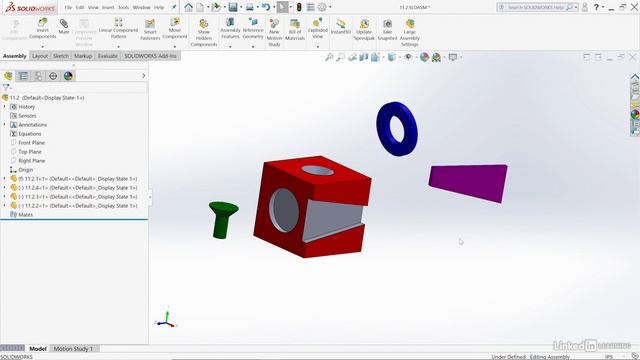Click the user login icon
The width and height of the screenshot is (640, 360).
[x=585, y=7]
